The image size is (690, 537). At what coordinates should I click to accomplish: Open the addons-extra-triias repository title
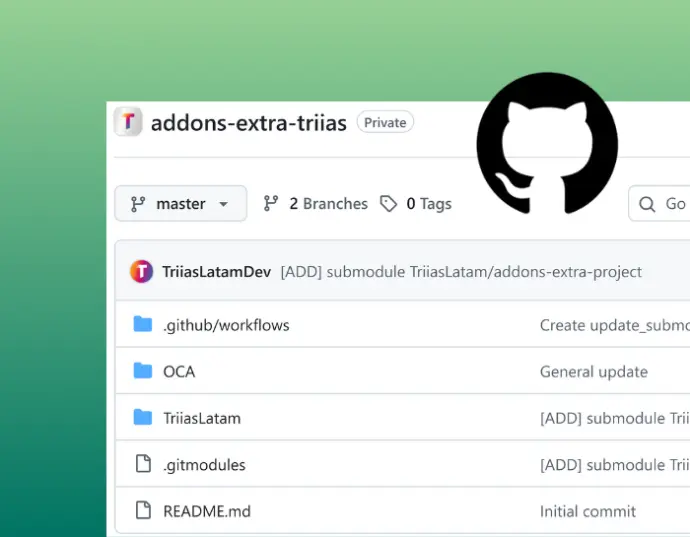(249, 122)
